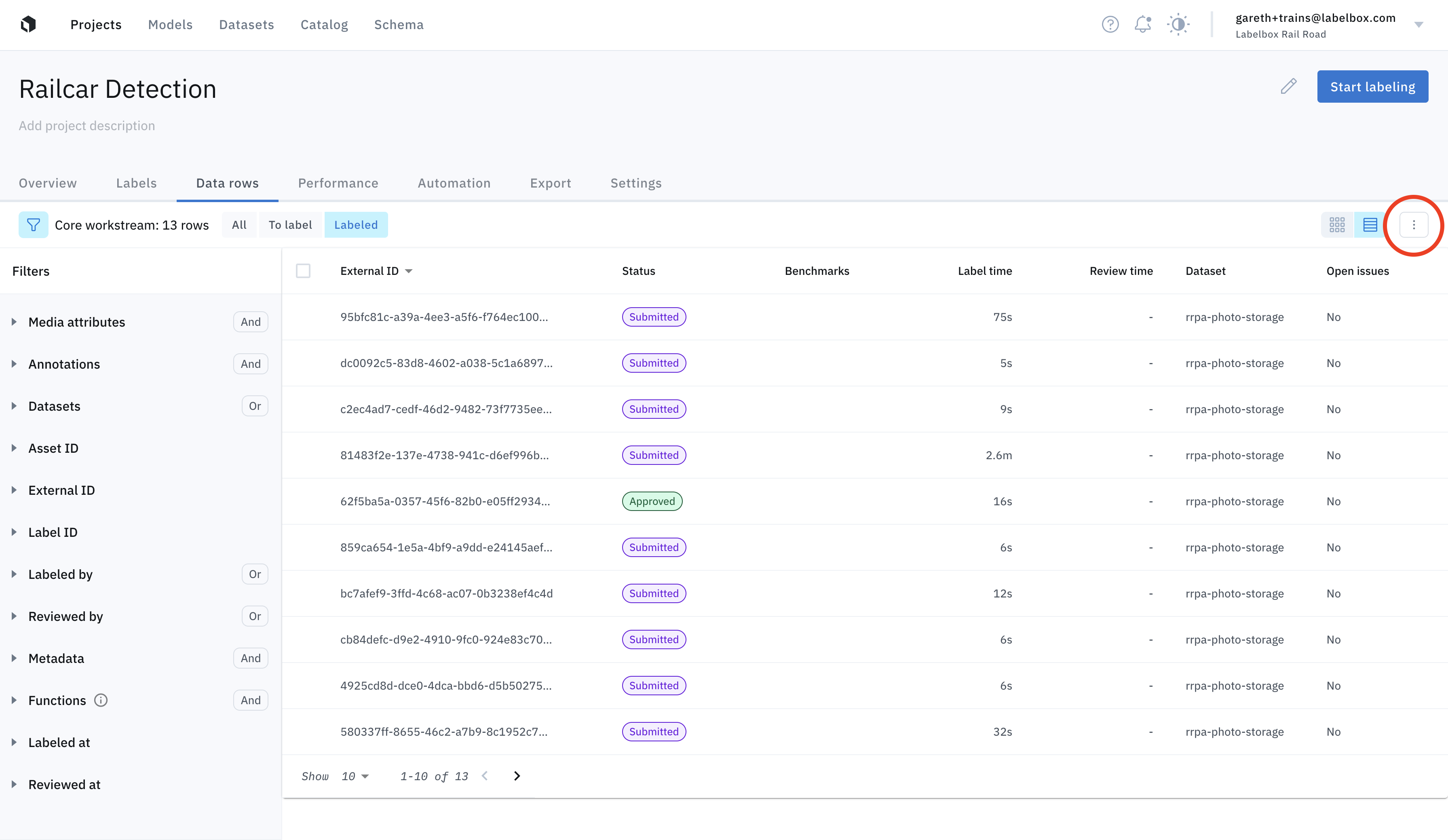
Task: Click the pencil edit project icon
Action: (x=1288, y=86)
